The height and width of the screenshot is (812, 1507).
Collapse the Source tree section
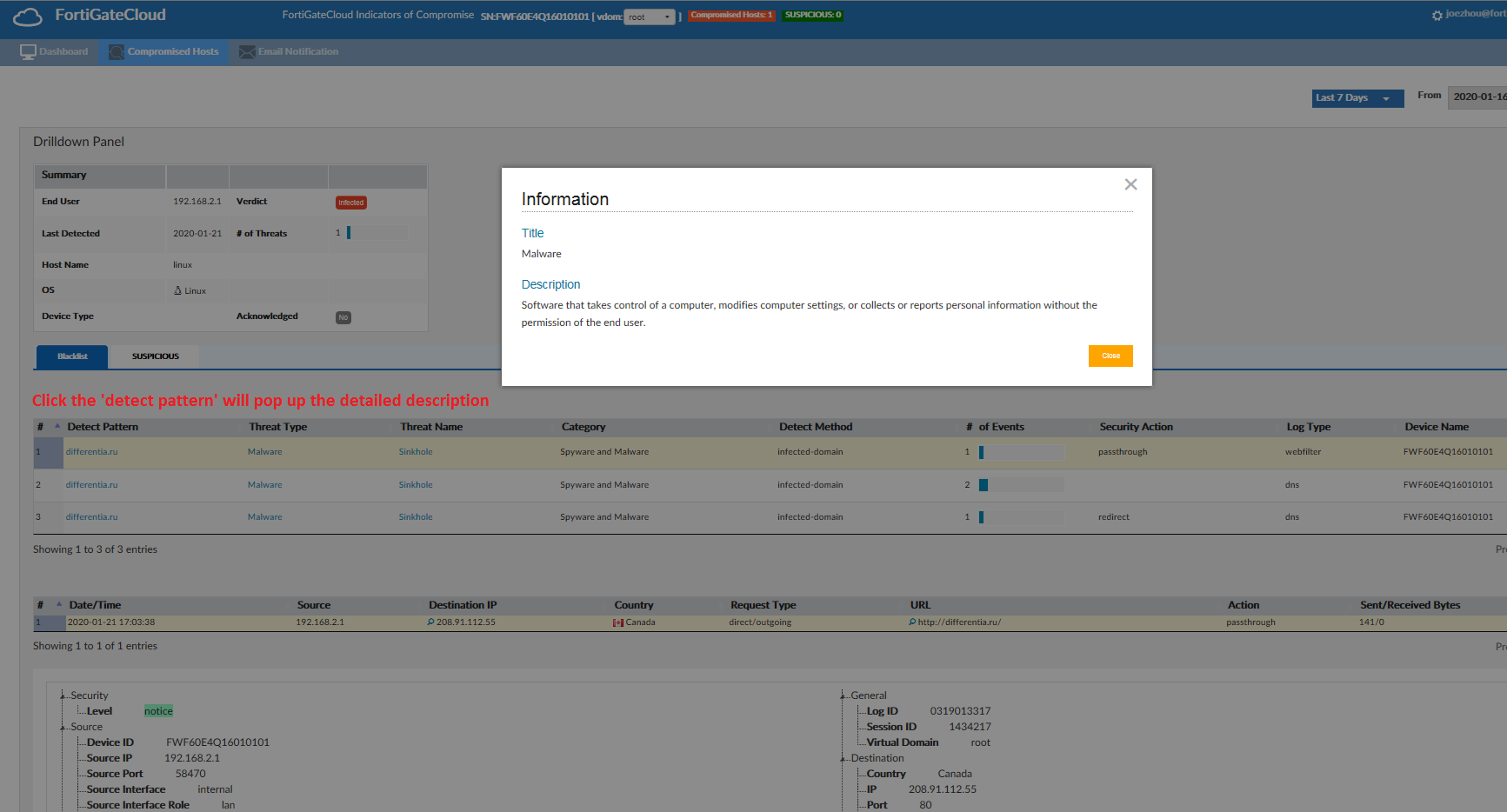(x=61, y=726)
